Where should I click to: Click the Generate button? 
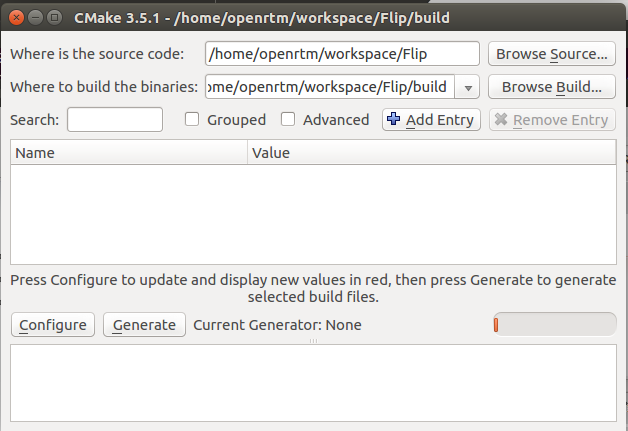pos(144,325)
